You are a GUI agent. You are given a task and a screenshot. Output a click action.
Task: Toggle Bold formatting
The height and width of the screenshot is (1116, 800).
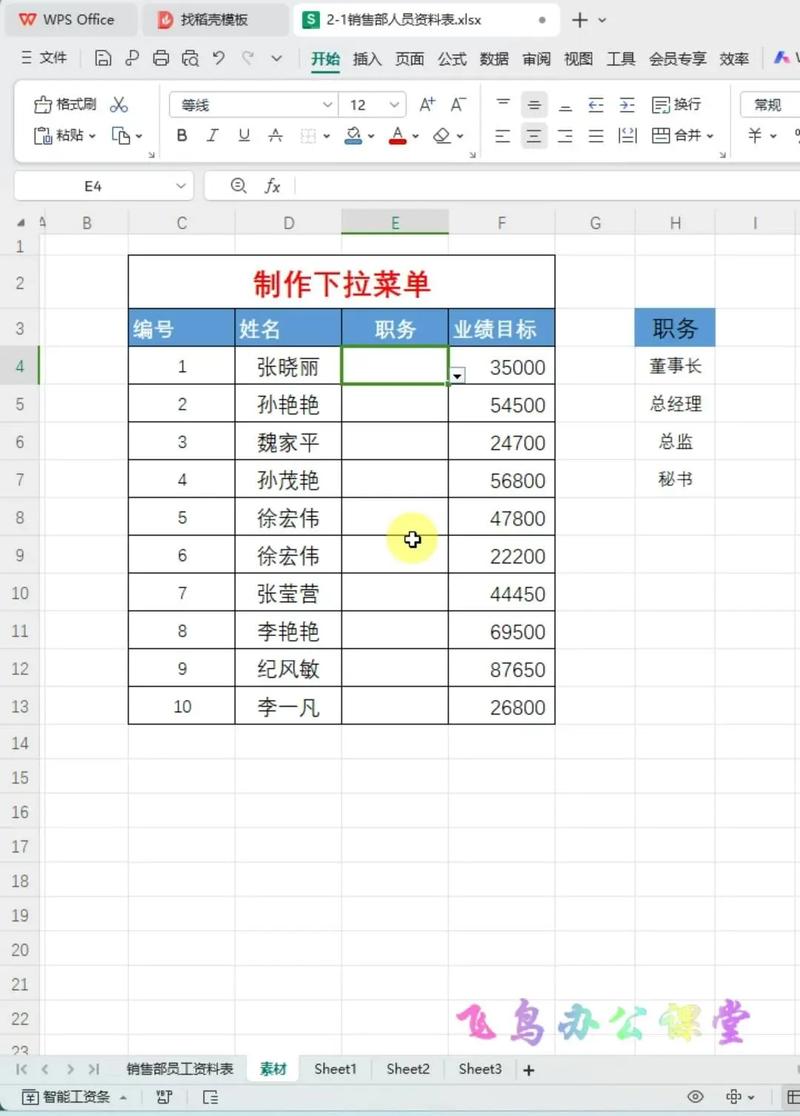coord(182,135)
